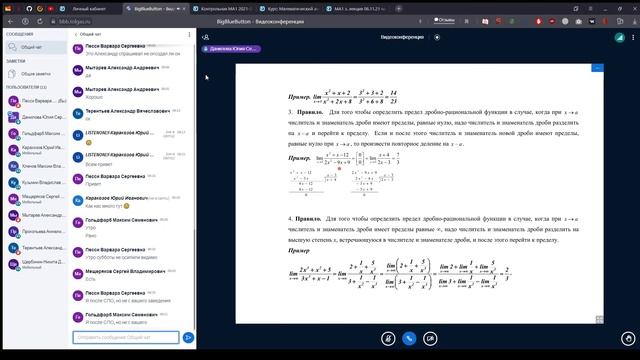Click avatar of Каракозов Юрий Иванович message
The height and width of the screenshot is (360, 640).
pyautogui.click(x=78, y=200)
